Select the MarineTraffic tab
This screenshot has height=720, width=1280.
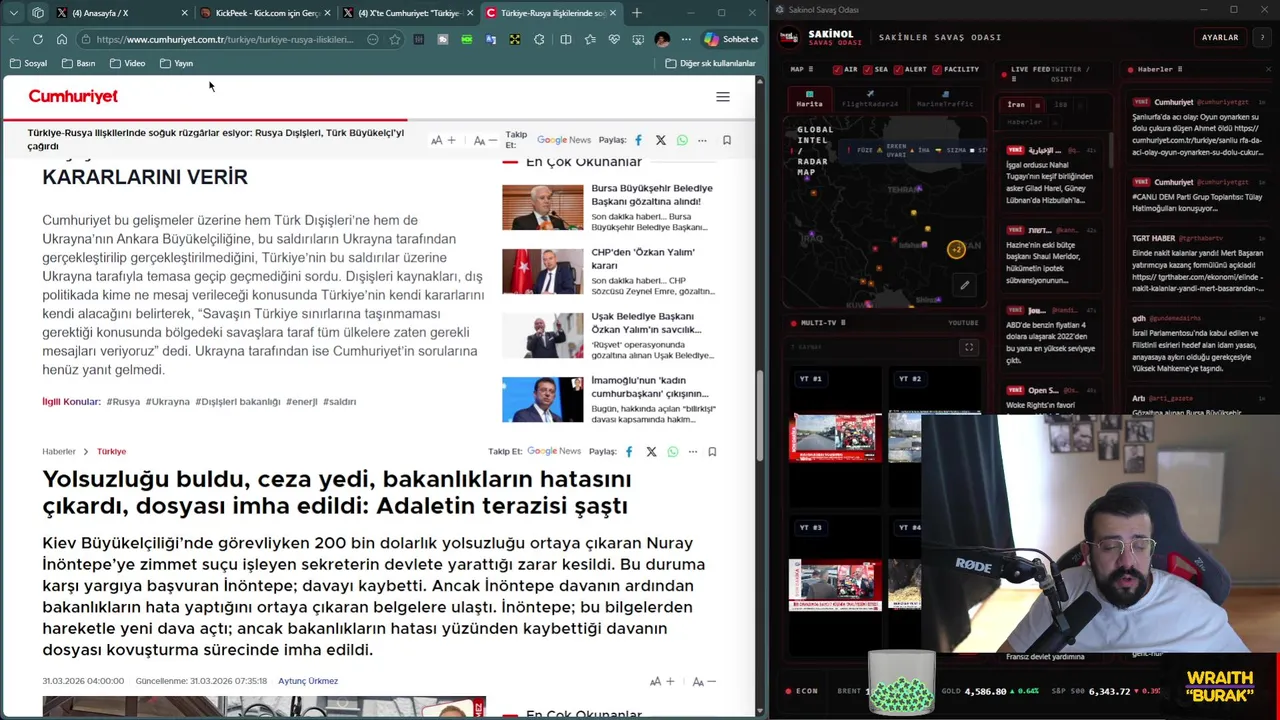click(945, 99)
